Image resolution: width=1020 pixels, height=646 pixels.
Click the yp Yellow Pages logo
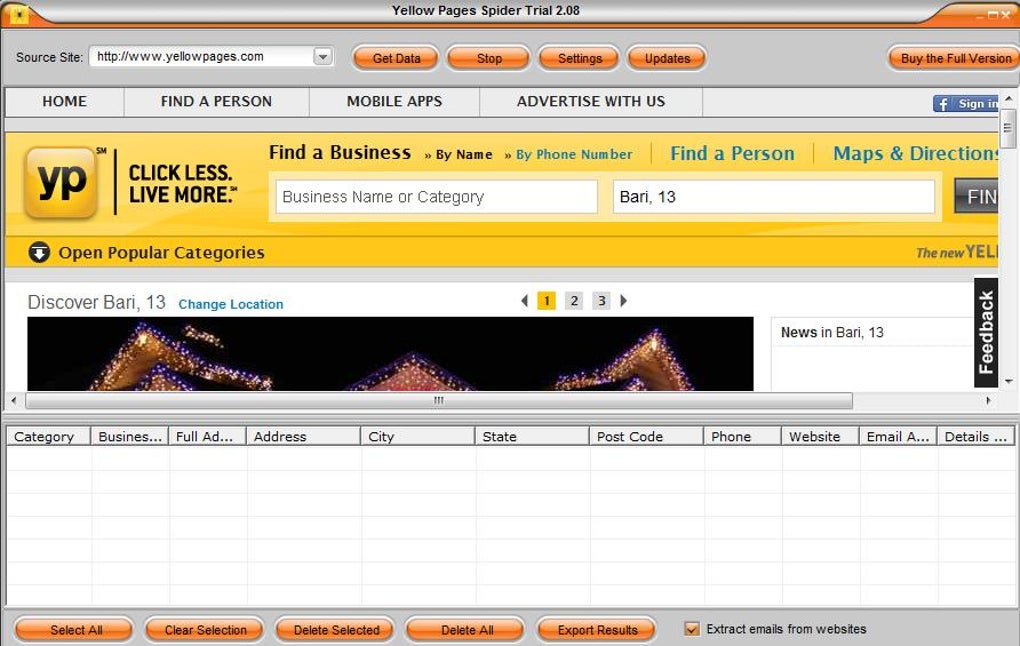[61, 182]
